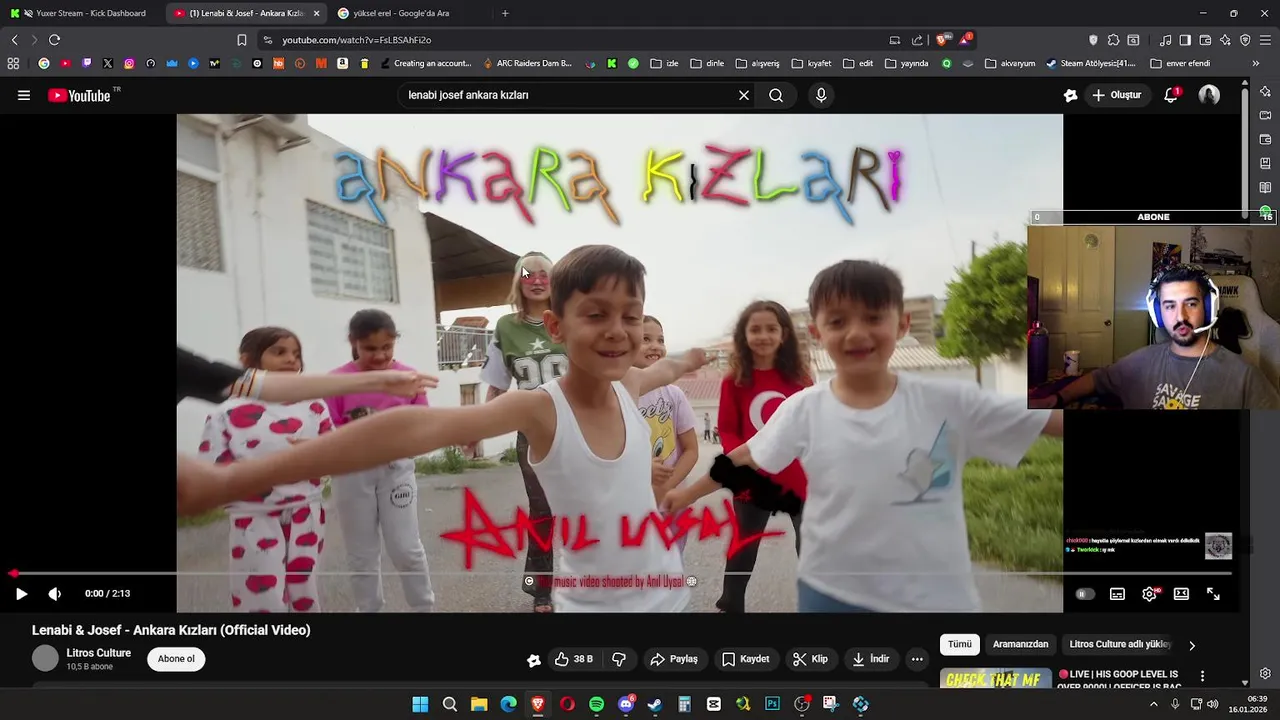This screenshot has height=720, width=1280.
Task: Dislike the video with thumbs-down
Action: pos(619,659)
